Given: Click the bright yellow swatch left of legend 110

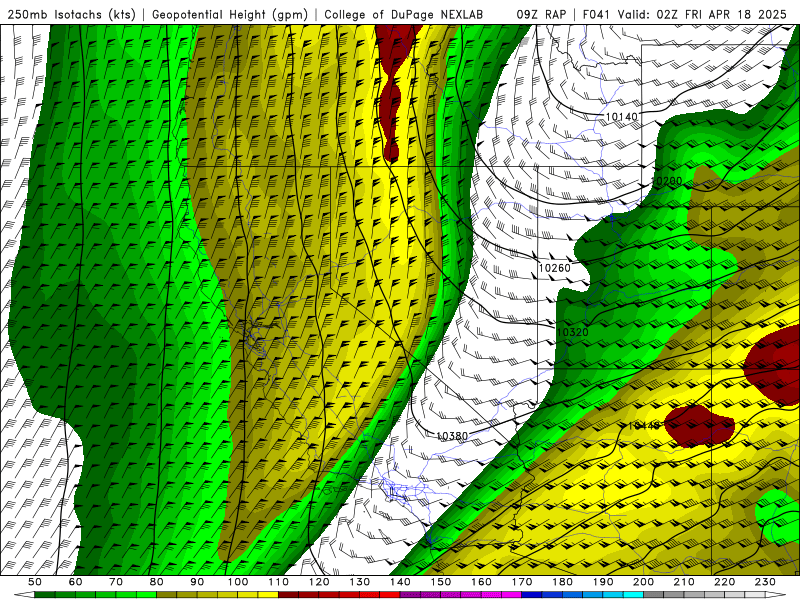Looking at the screenshot, I should point(268,595).
